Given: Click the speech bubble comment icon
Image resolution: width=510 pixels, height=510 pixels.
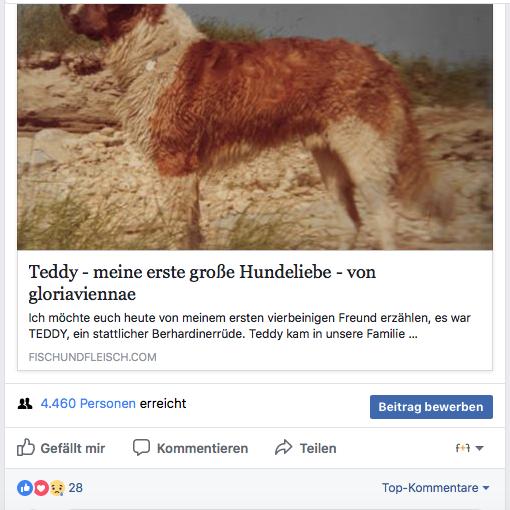Looking at the screenshot, I should coord(141,447).
